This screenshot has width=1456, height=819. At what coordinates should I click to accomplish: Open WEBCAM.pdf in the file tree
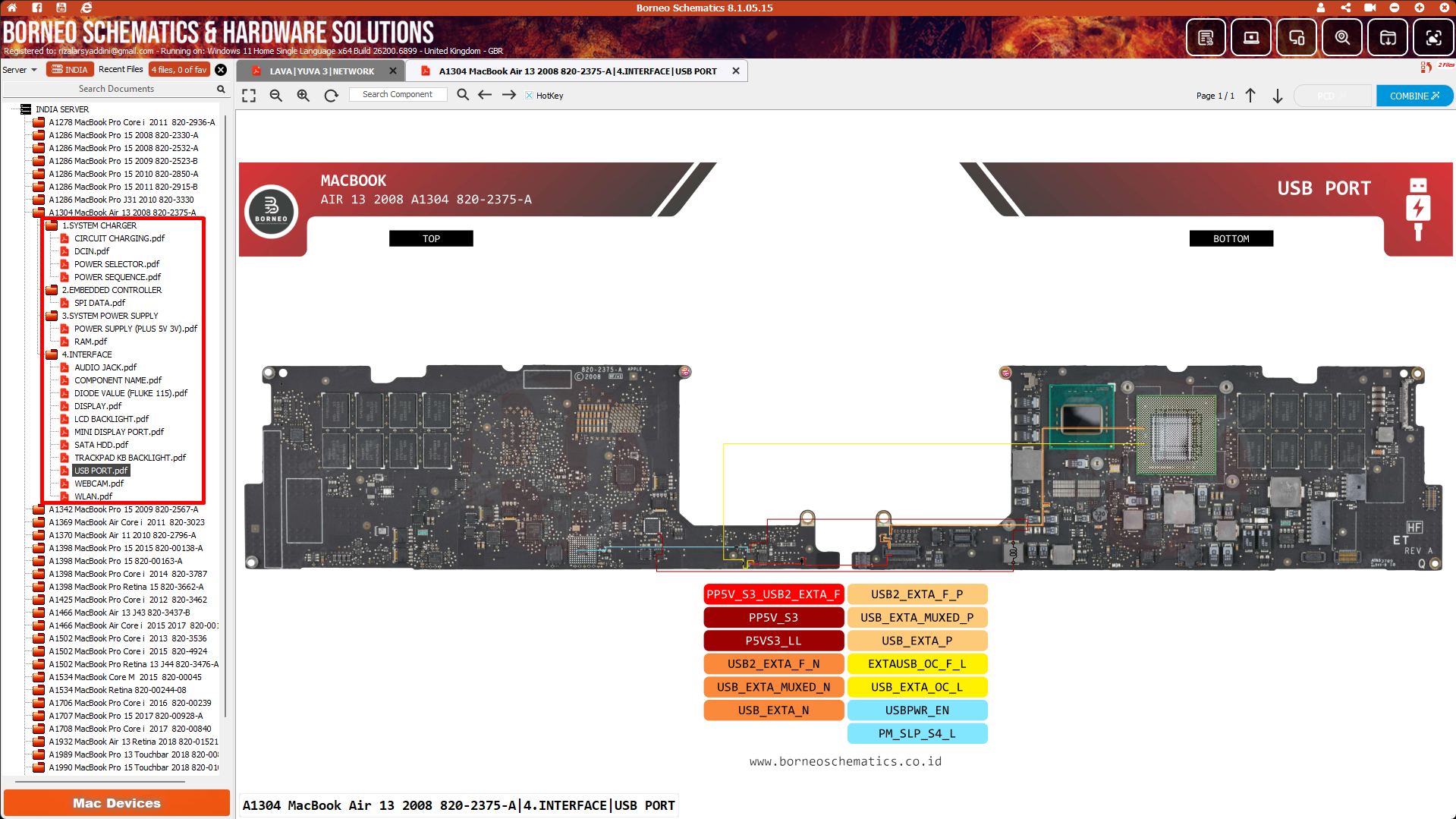99,484
